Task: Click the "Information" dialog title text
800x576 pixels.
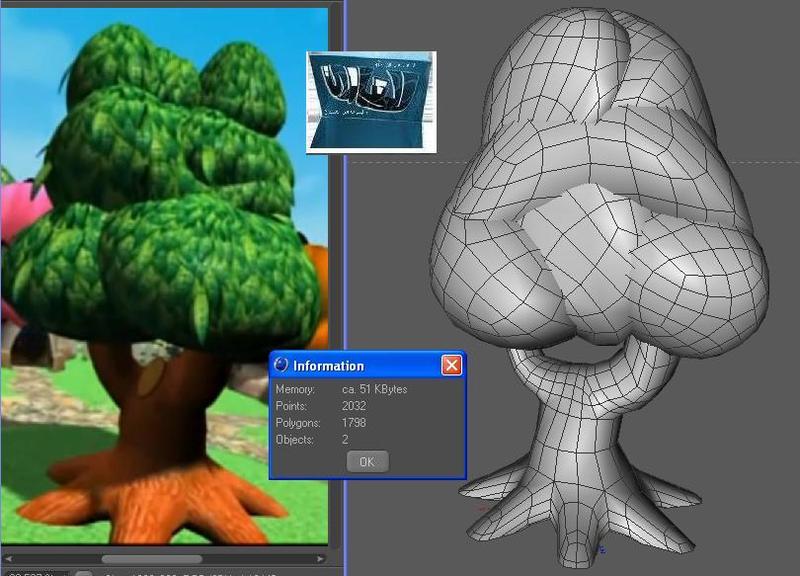Action: 329,366
